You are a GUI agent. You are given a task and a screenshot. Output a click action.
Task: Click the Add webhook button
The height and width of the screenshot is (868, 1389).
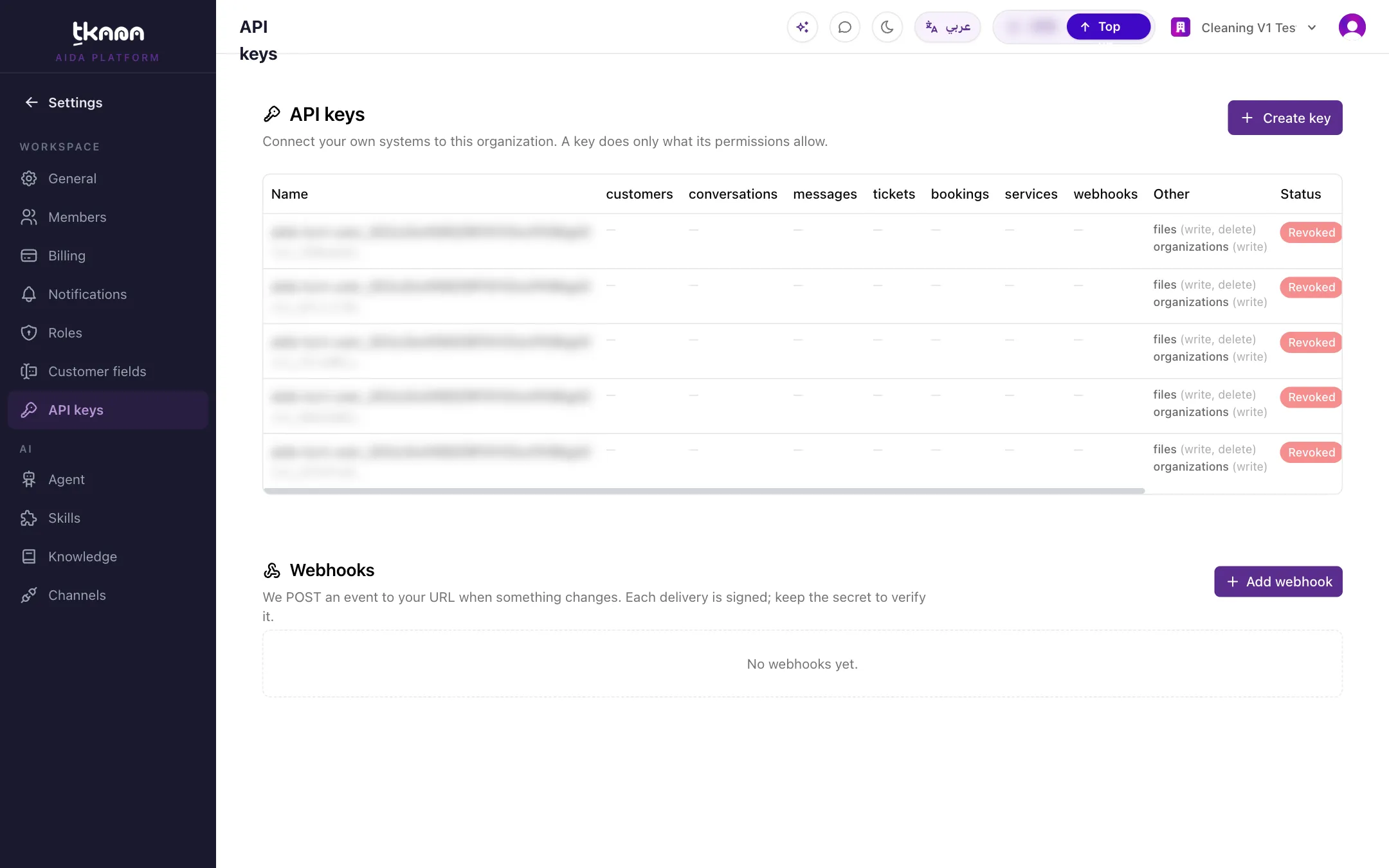click(x=1278, y=581)
